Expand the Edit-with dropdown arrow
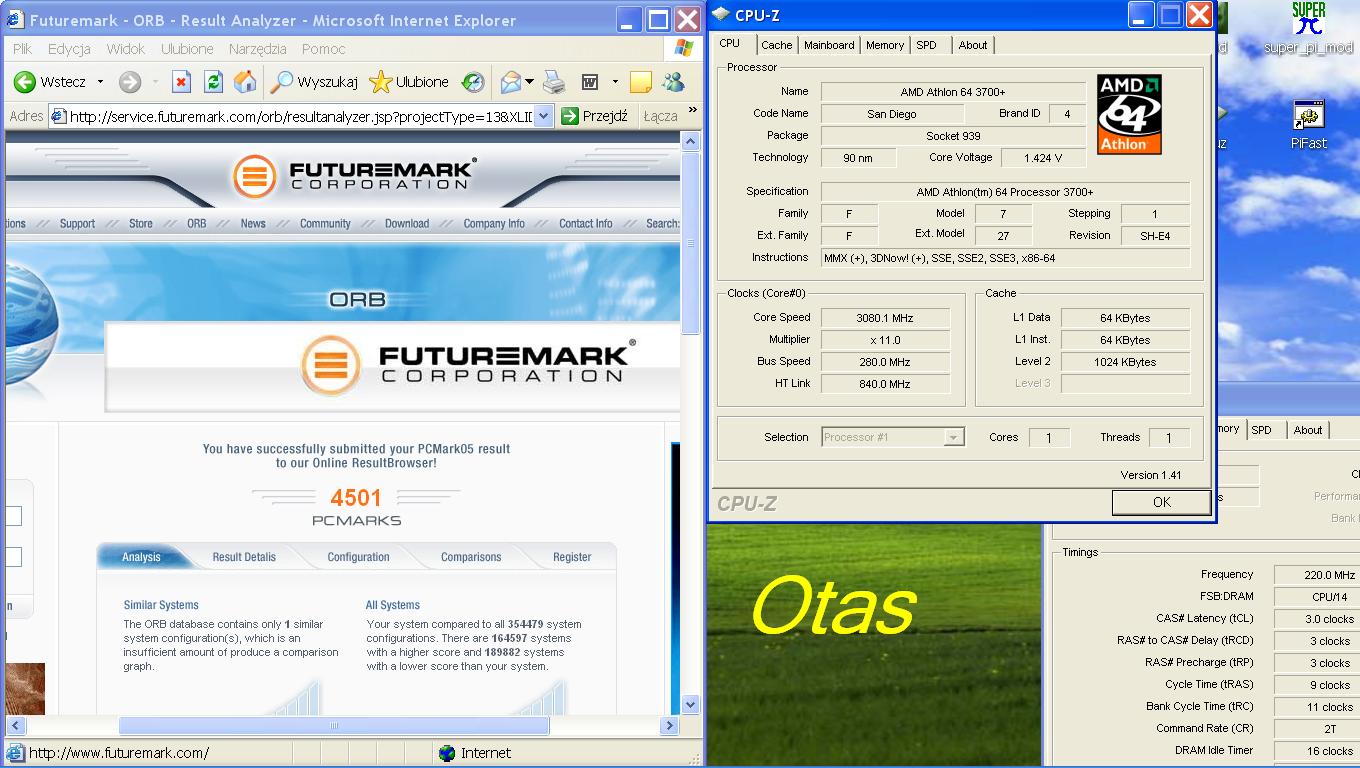 (x=615, y=82)
